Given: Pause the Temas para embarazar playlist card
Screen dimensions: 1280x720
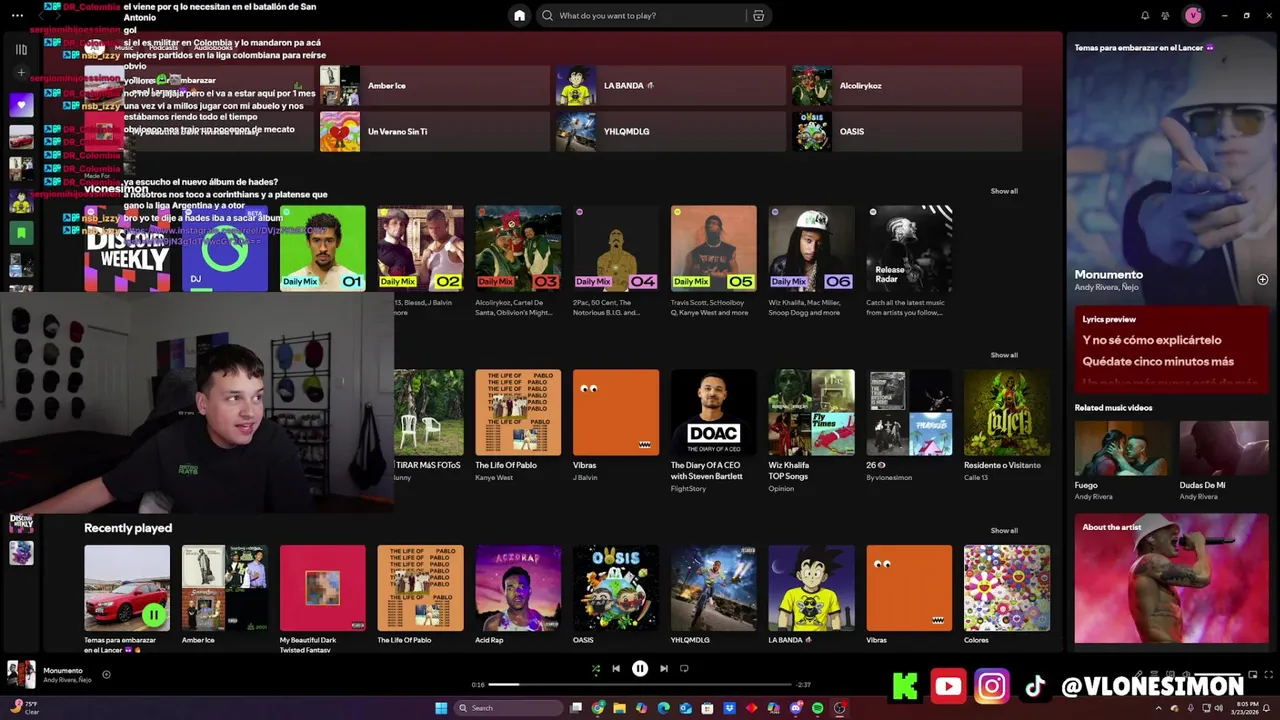Looking at the screenshot, I should (x=153, y=615).
